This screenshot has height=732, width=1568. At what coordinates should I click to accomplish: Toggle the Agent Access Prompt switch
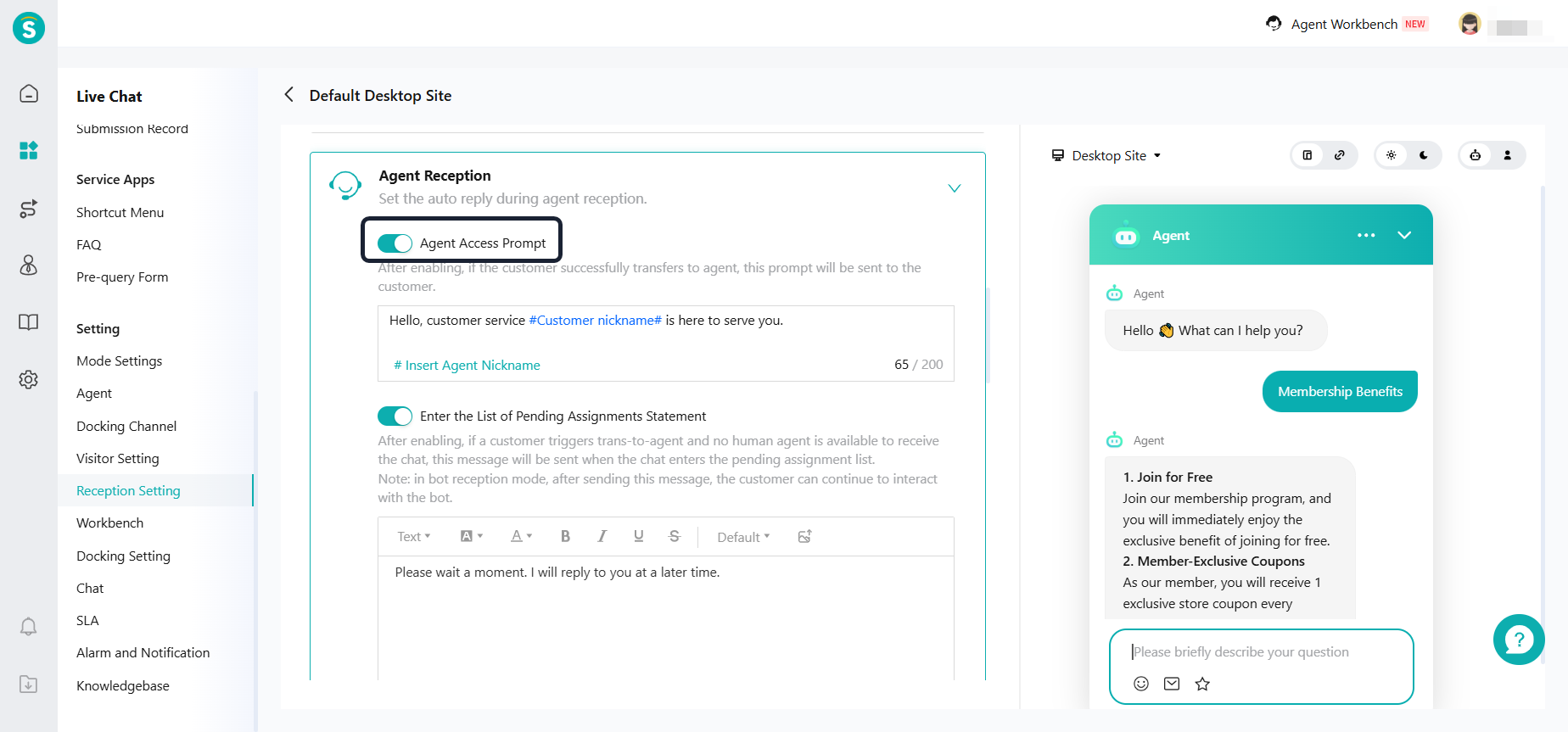(x=395, y=243)
